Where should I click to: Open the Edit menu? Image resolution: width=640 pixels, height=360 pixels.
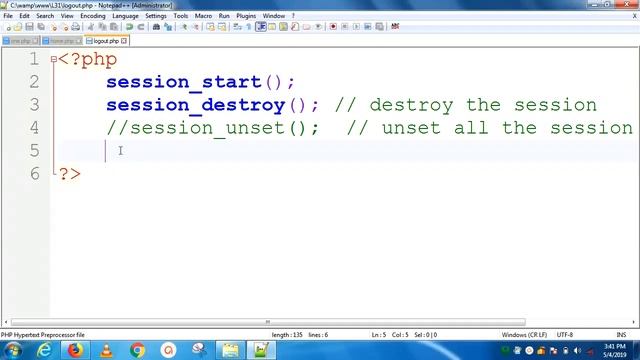(24, 16)
